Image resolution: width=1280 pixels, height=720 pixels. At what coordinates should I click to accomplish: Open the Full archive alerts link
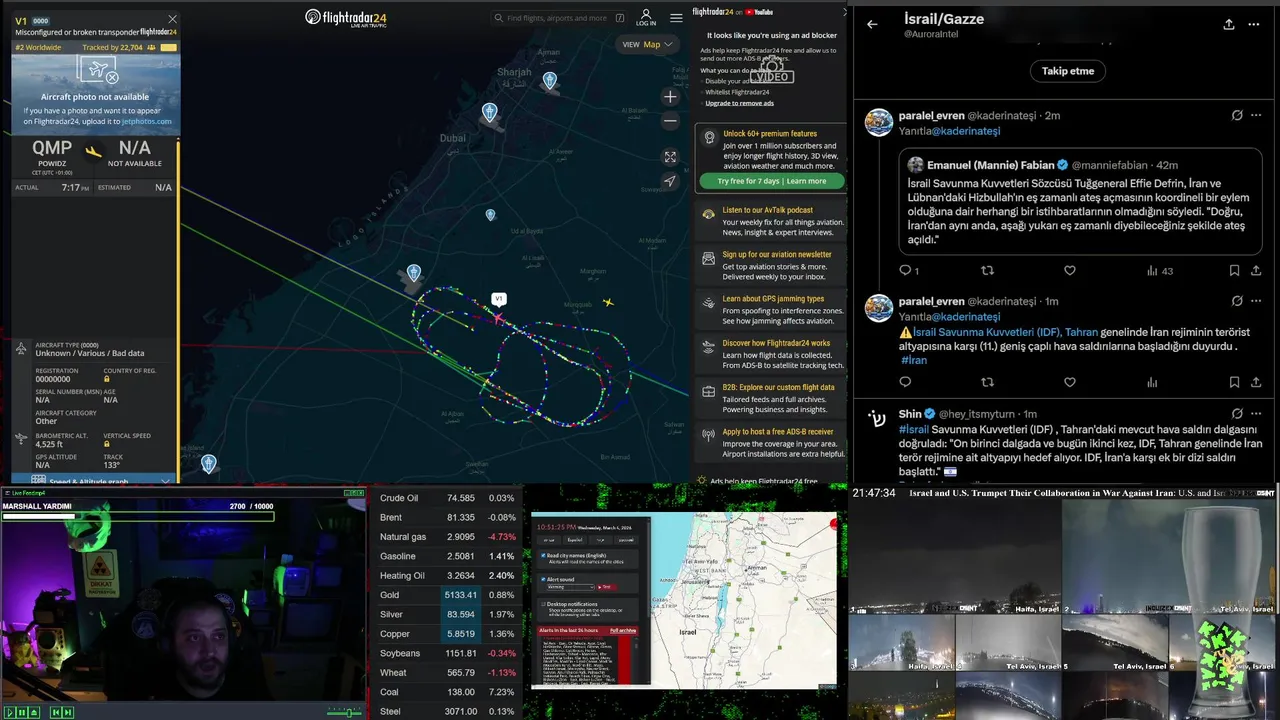click(622, 631)
